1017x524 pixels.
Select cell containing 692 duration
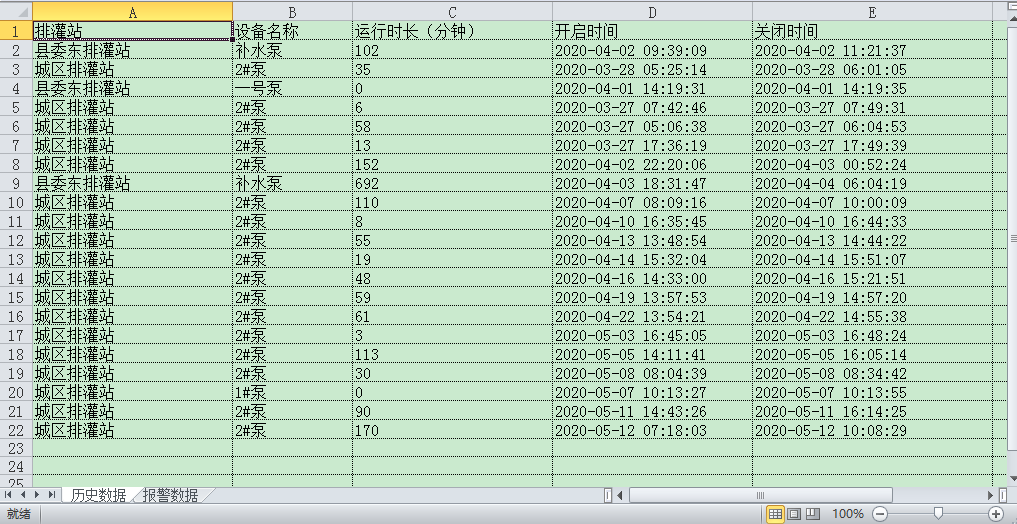(452, 184)
